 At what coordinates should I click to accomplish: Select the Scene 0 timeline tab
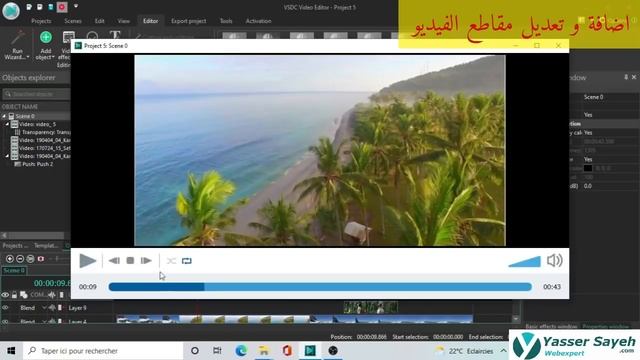pyautogui.click(x=14, y=271)
